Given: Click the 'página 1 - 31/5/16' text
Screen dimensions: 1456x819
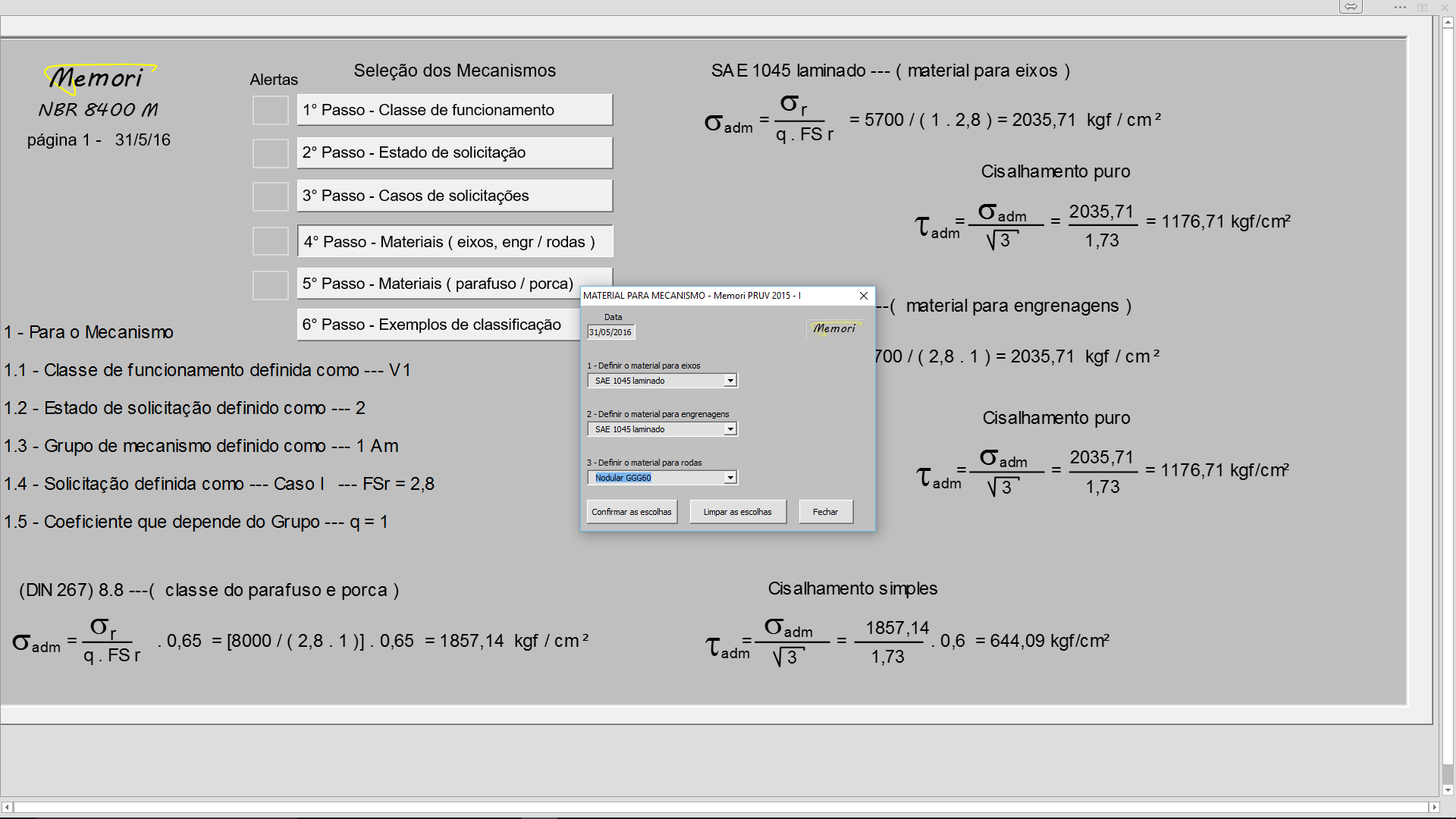Looking at the screenshot, I should 99,140.
